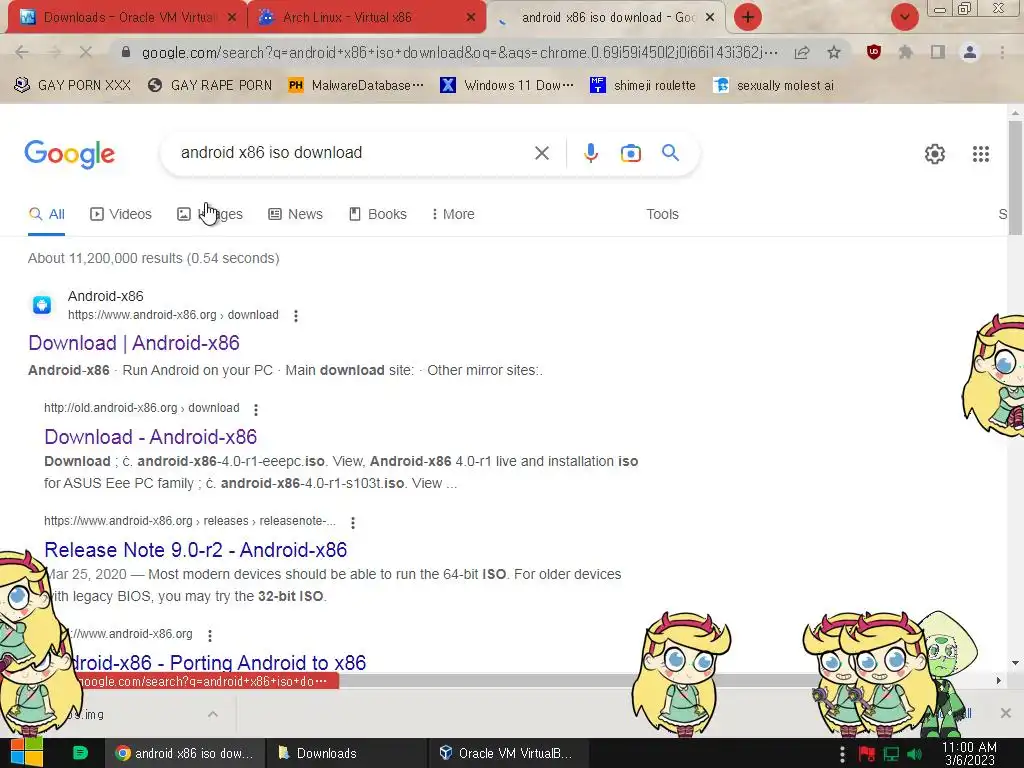
Task: Start voice search with microphone icon
Action: pyautogui.click(x=590, y=153)
